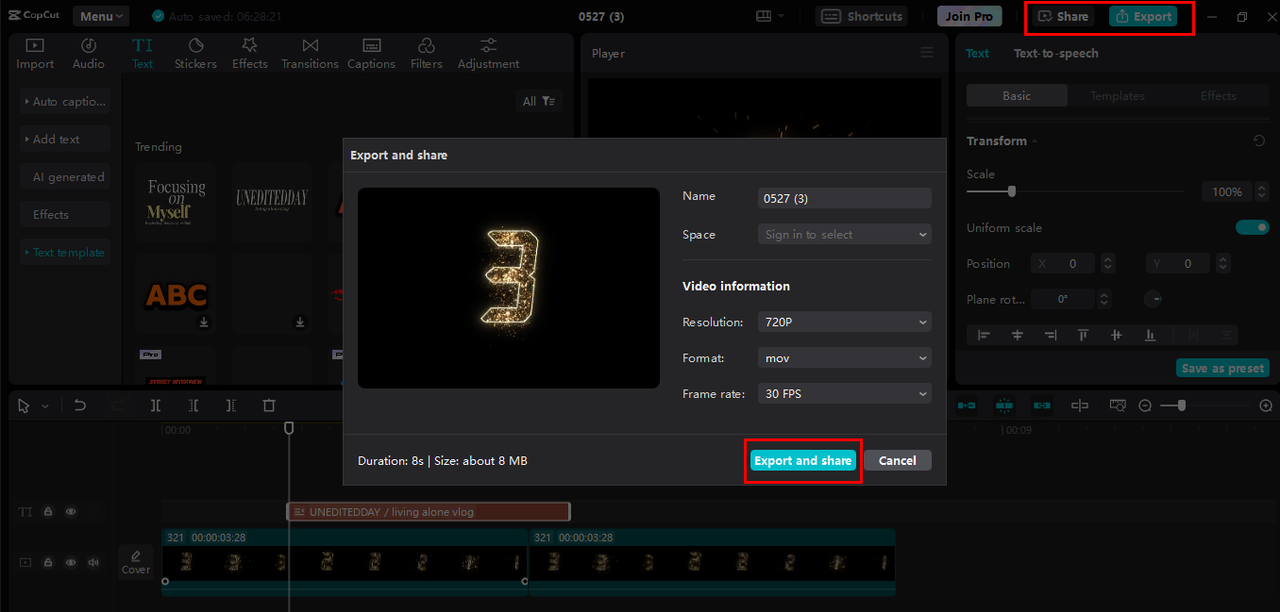
Task: Open the Space 'Sign in to select' dropdown
Action: pyautogui.click(x=844, y=234)
